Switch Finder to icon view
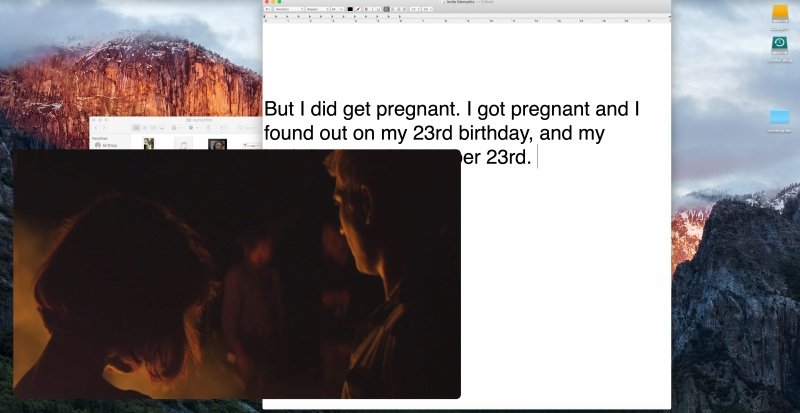The image size is (800, 413). pyautogui.click(x=137, y=128)
